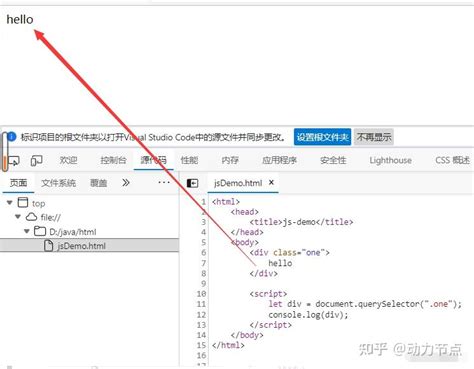The width and height of the screenshot is (474, 369).
Task: Click the 不再显示 button
Action: 374,137
